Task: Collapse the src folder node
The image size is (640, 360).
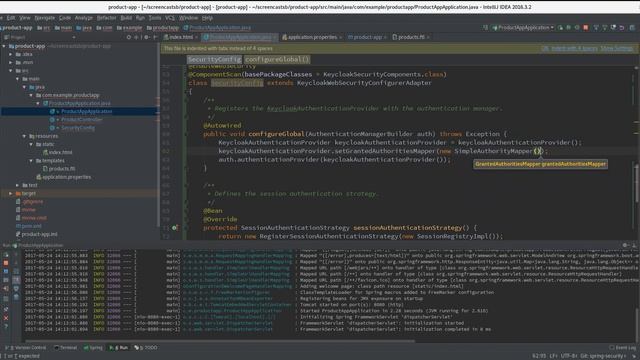Action: (11, 71)
